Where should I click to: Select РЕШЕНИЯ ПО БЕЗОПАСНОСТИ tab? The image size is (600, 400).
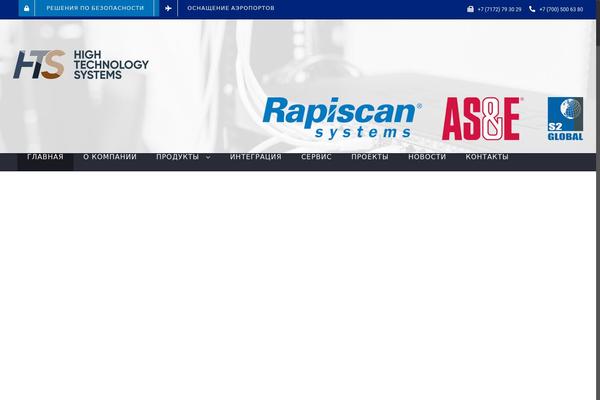click(x=95, y=8)
